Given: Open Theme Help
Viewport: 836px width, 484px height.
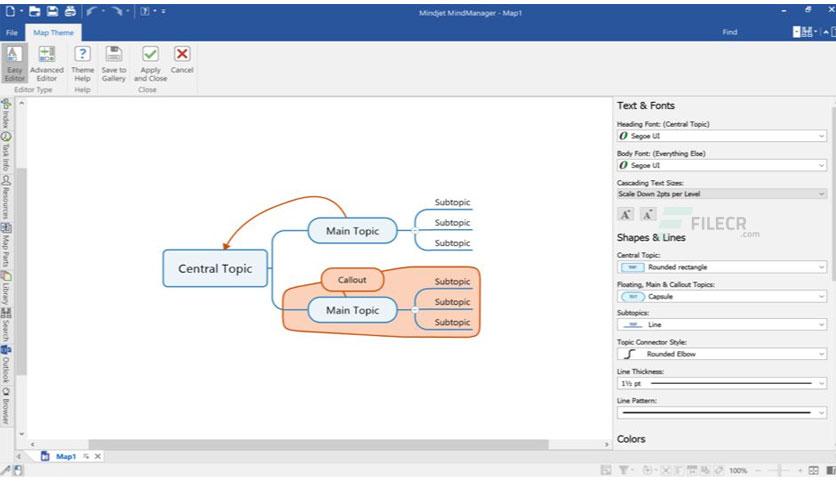Looking at the screenshot, I should 82,63.
